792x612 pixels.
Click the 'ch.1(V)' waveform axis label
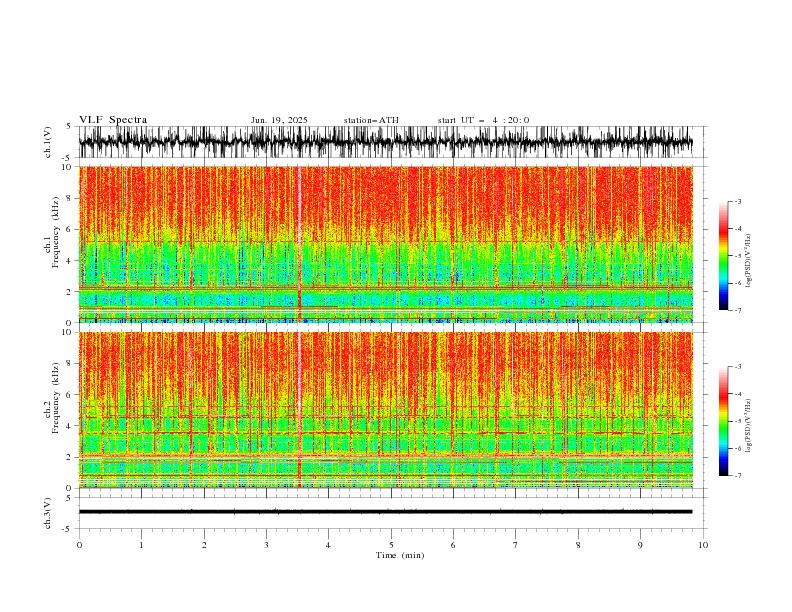pyautogui.click(x=48, y=142)
